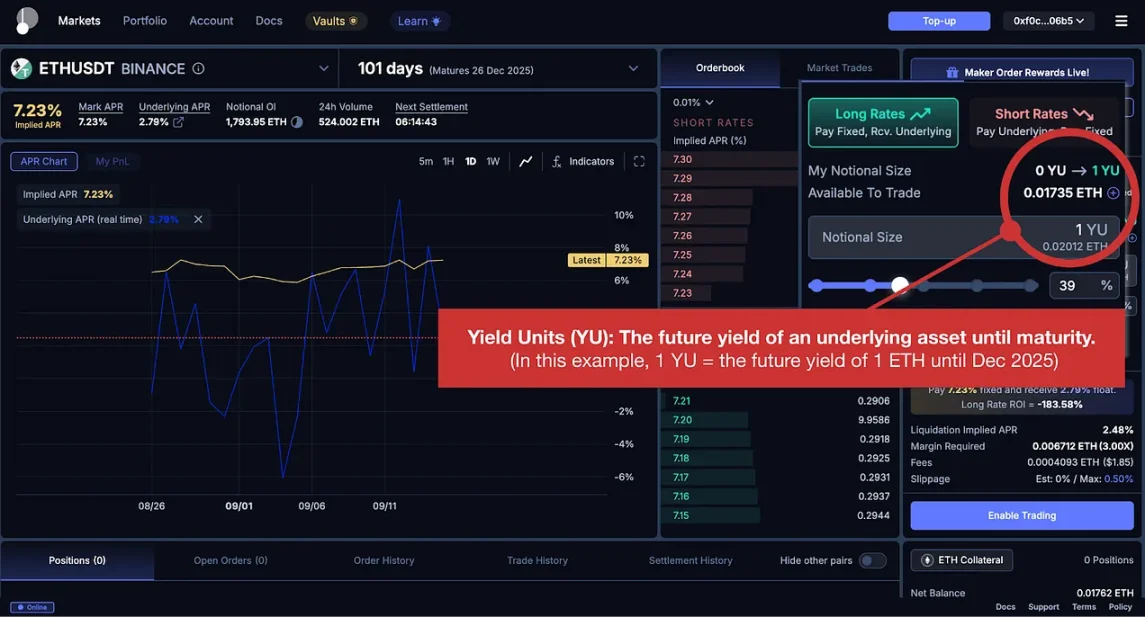This screenshot has height=617, width=1145.
Task: Click the plus icon beside Available To Trade
Action: 1113,193
